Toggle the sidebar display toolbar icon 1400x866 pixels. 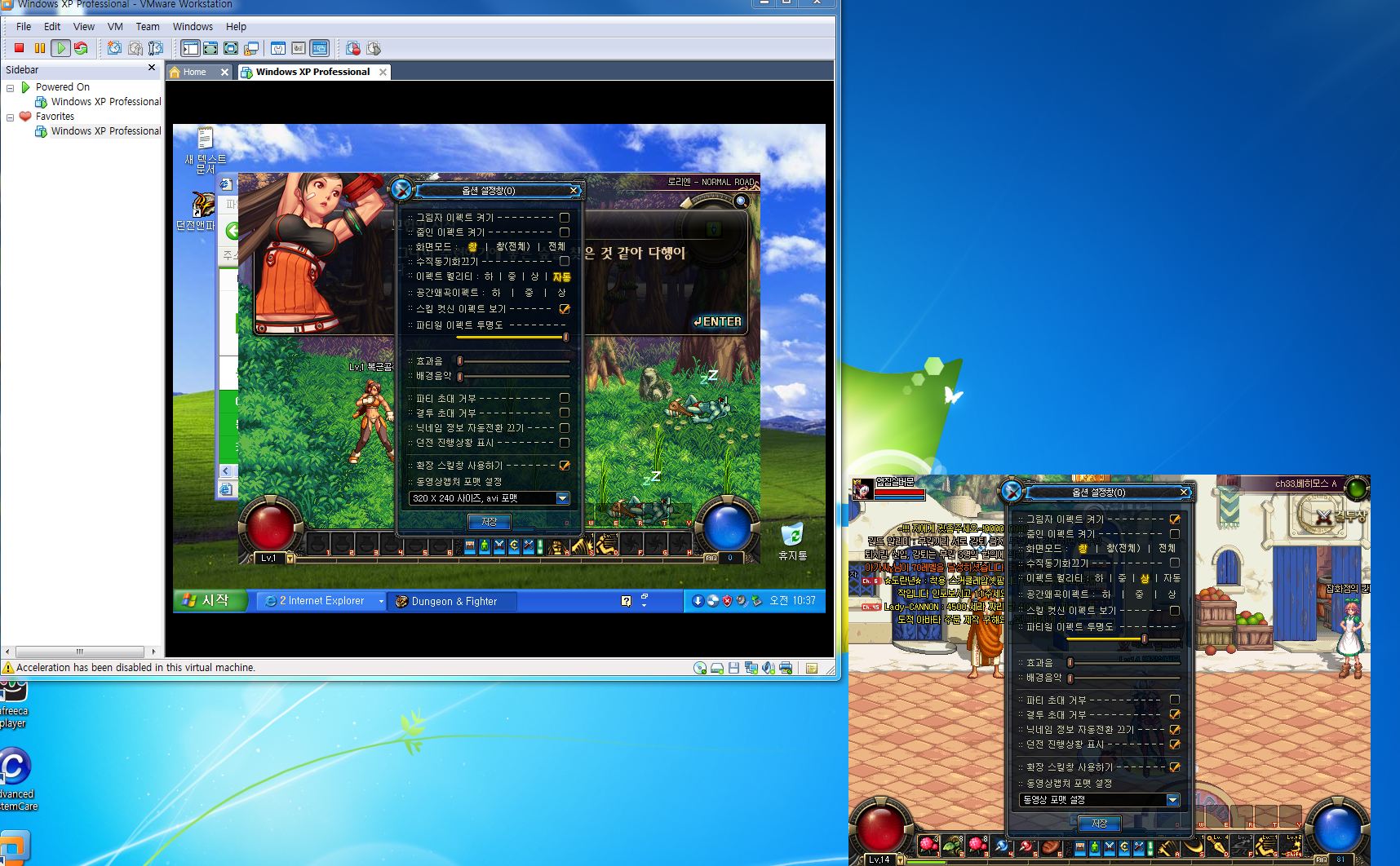(x=190, y=48)
